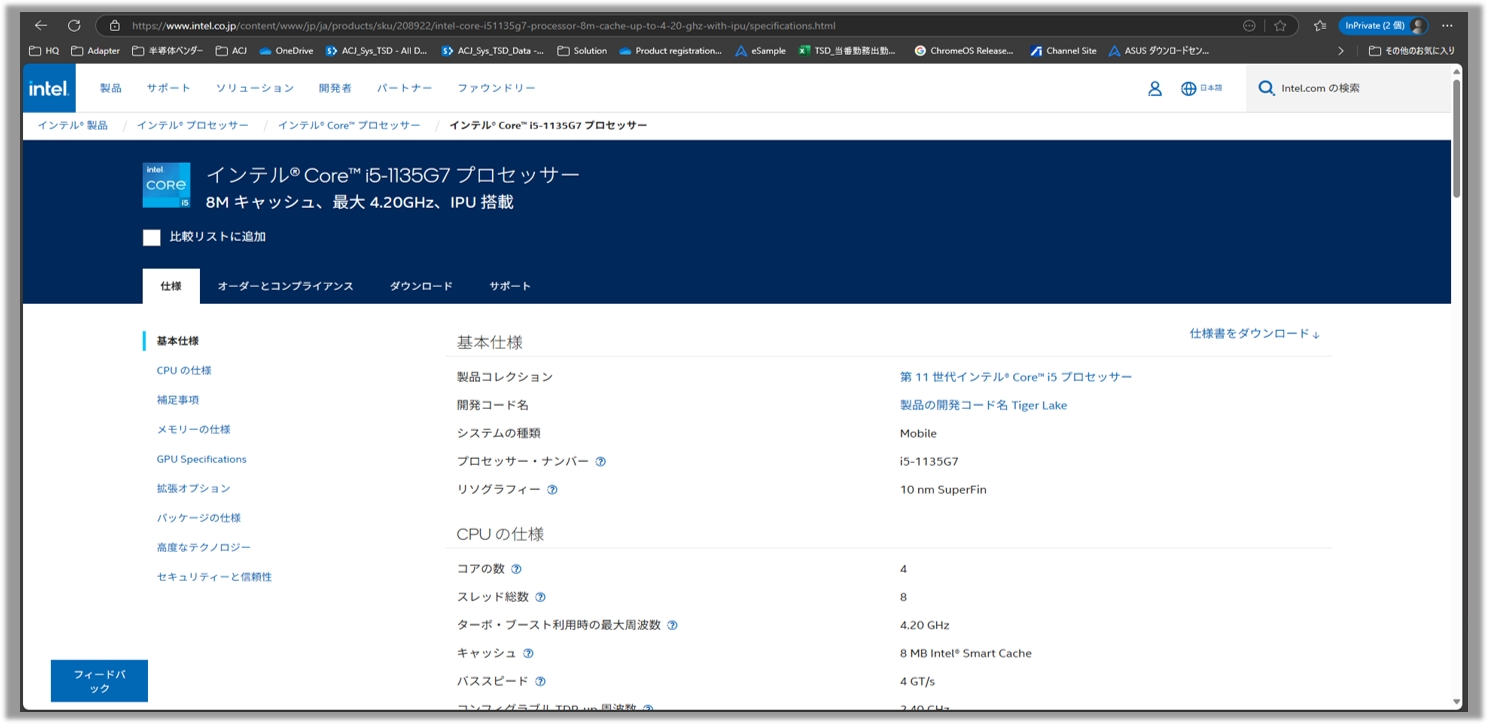Go to インテル® 製品 breadcrumb
This screenshot has height=728, width=1491.
tap(72, 125)
